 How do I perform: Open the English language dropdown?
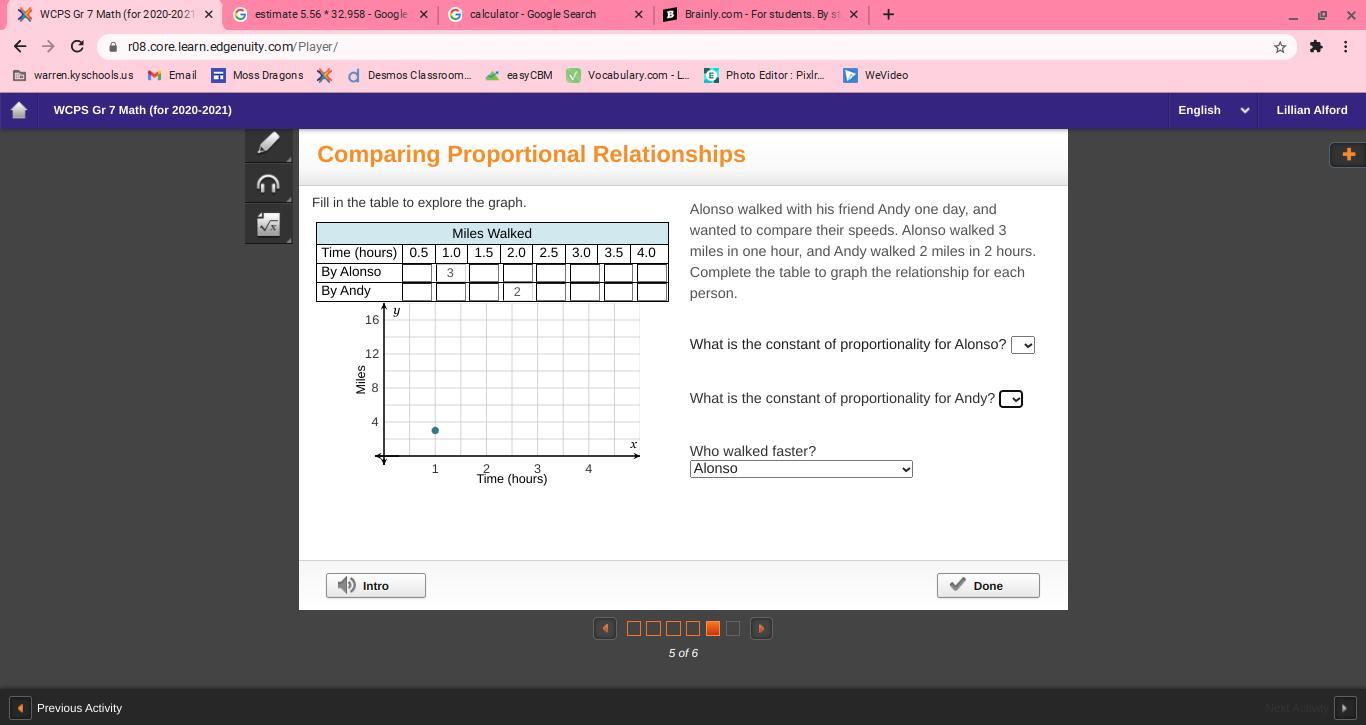click(1213, 110)
